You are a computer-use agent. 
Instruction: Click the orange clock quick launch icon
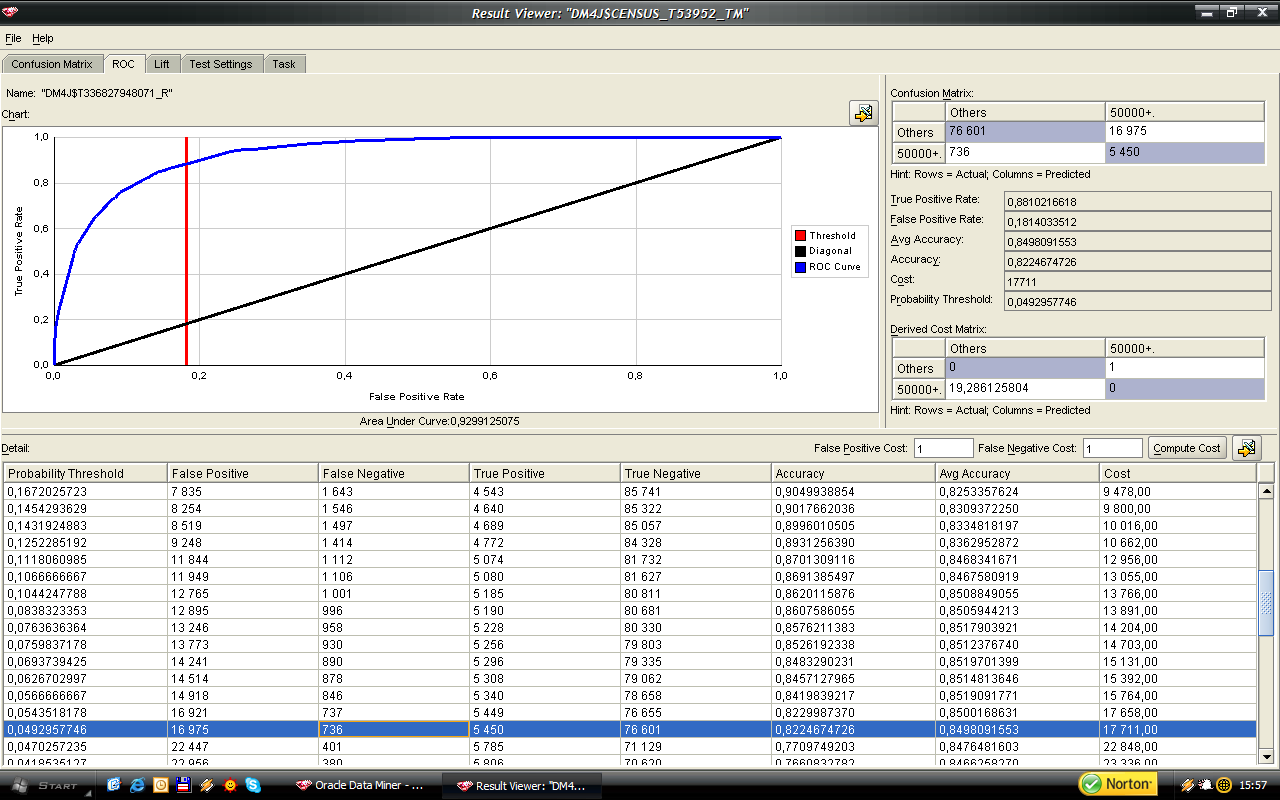[160, 785]
